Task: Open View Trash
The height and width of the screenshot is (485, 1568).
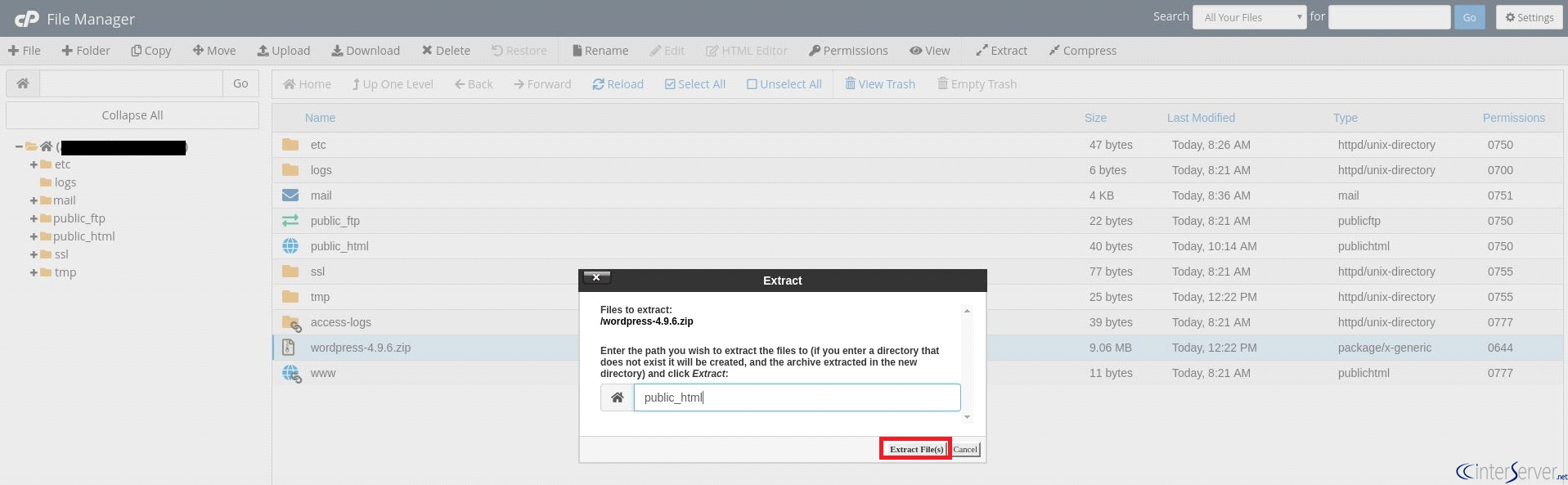Action: coord(880,84)
